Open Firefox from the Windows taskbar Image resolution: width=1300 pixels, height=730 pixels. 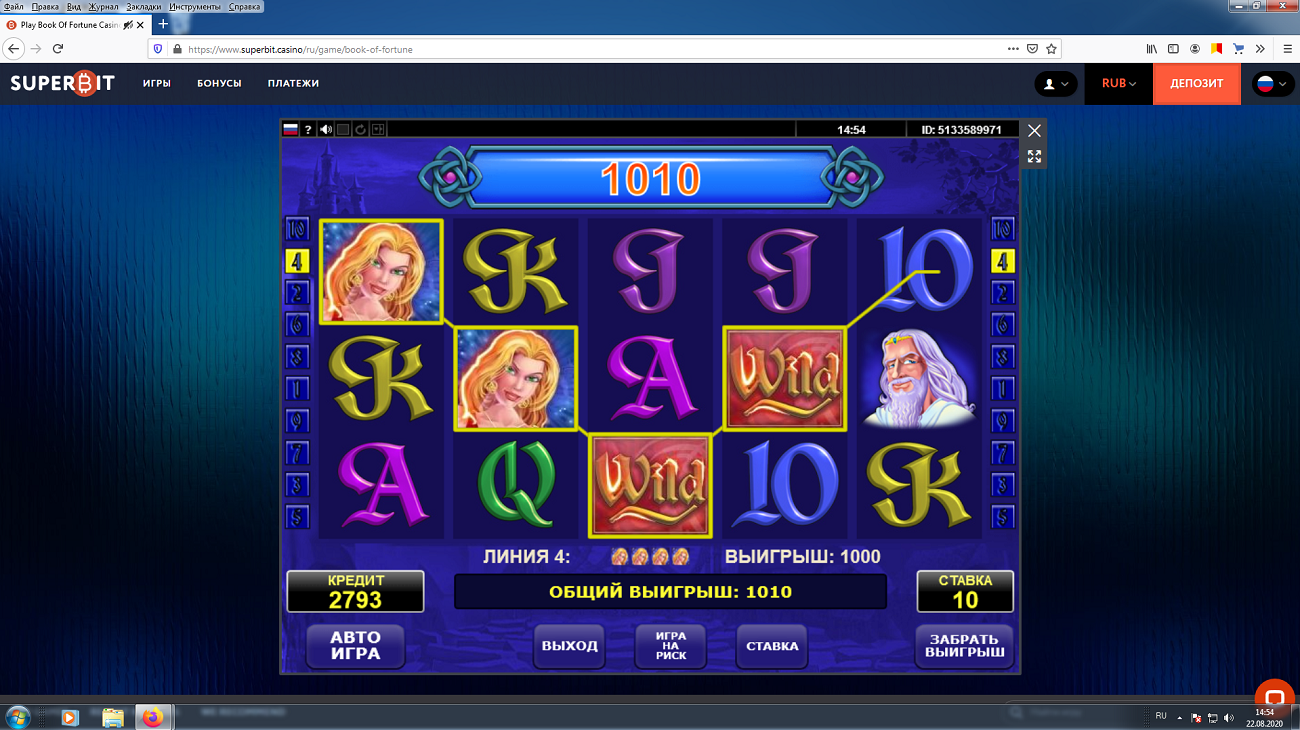pyautogui.click(x=152, y=717)
